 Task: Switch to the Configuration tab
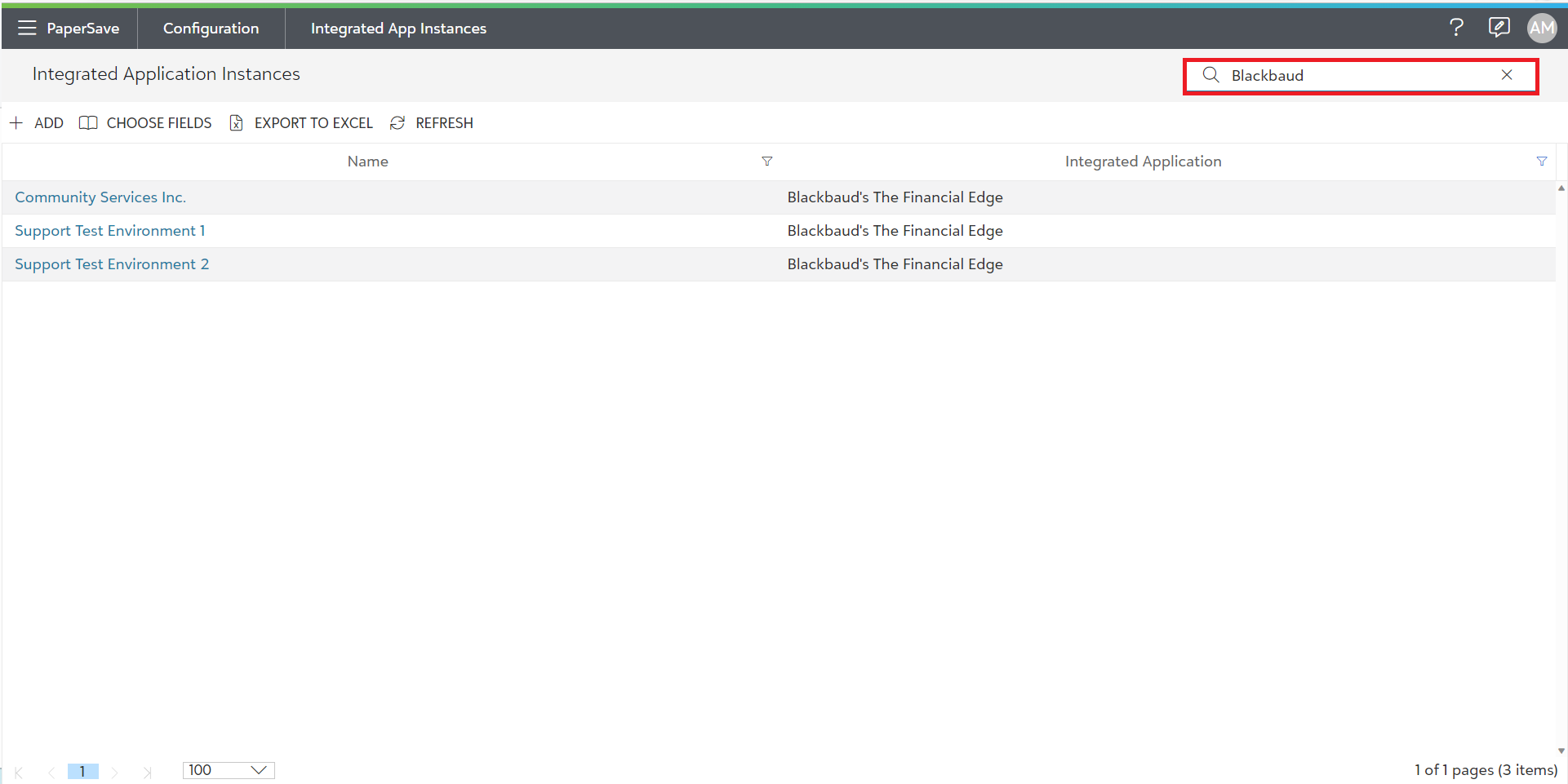pos(211,29)
